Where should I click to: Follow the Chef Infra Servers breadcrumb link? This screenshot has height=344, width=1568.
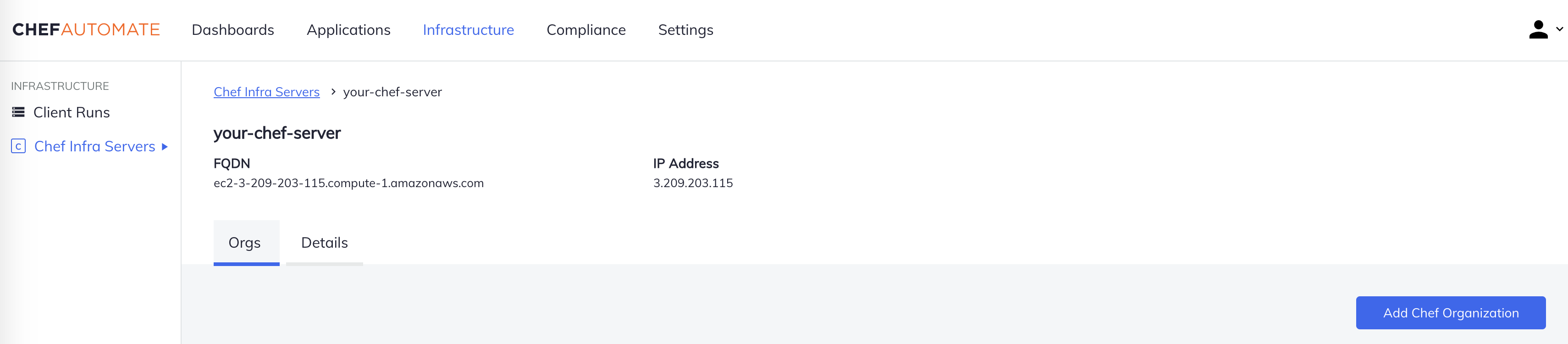pos(267,92)
